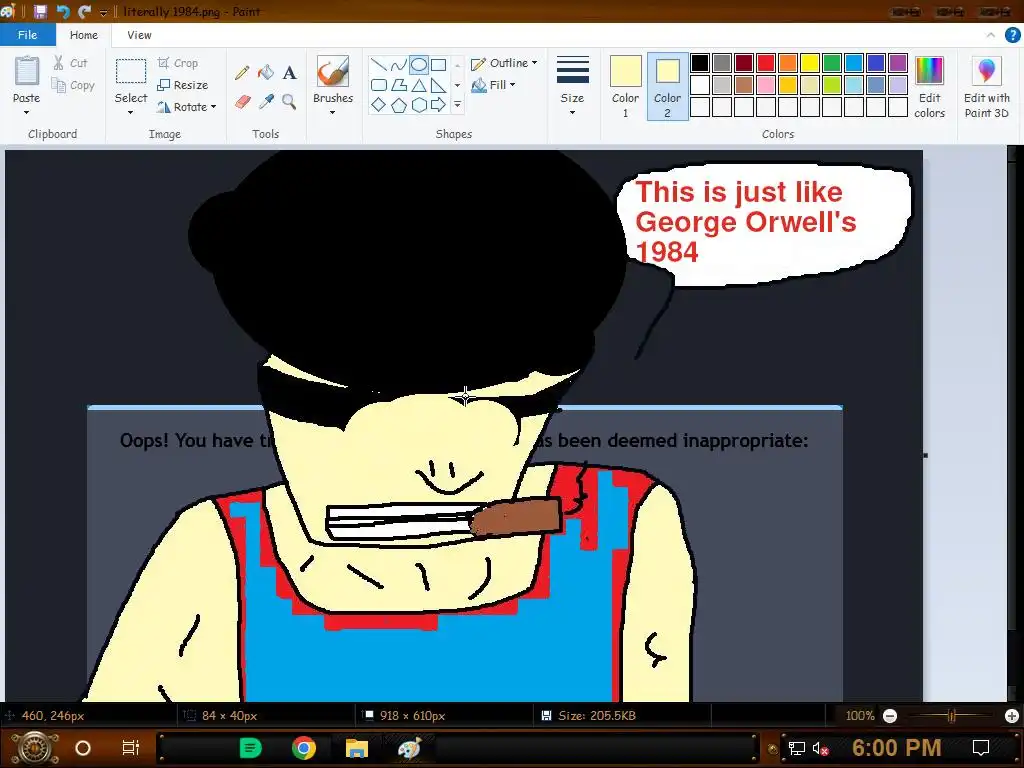This screenshot has width=1024, height=768.
Task: Click the Crop button
Action: pyautogui.click(x=178, y=63)
